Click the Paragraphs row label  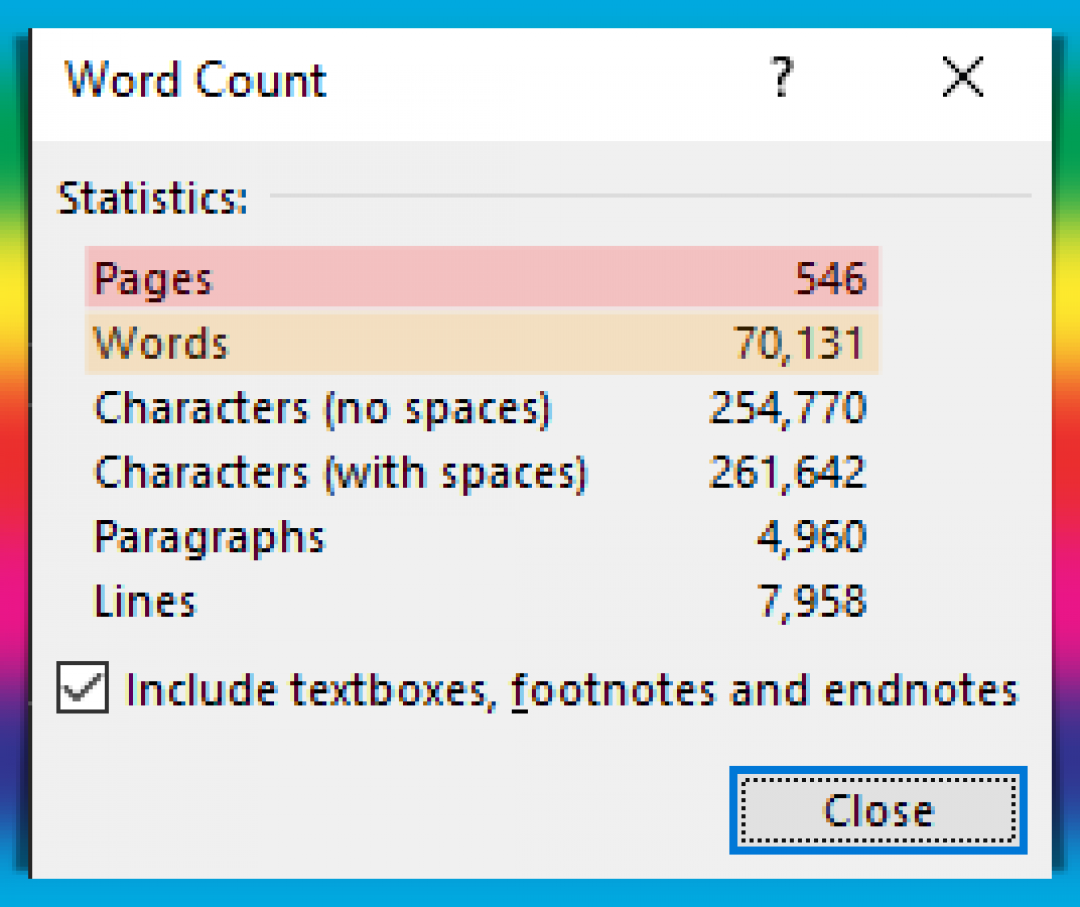coord(209,537)
